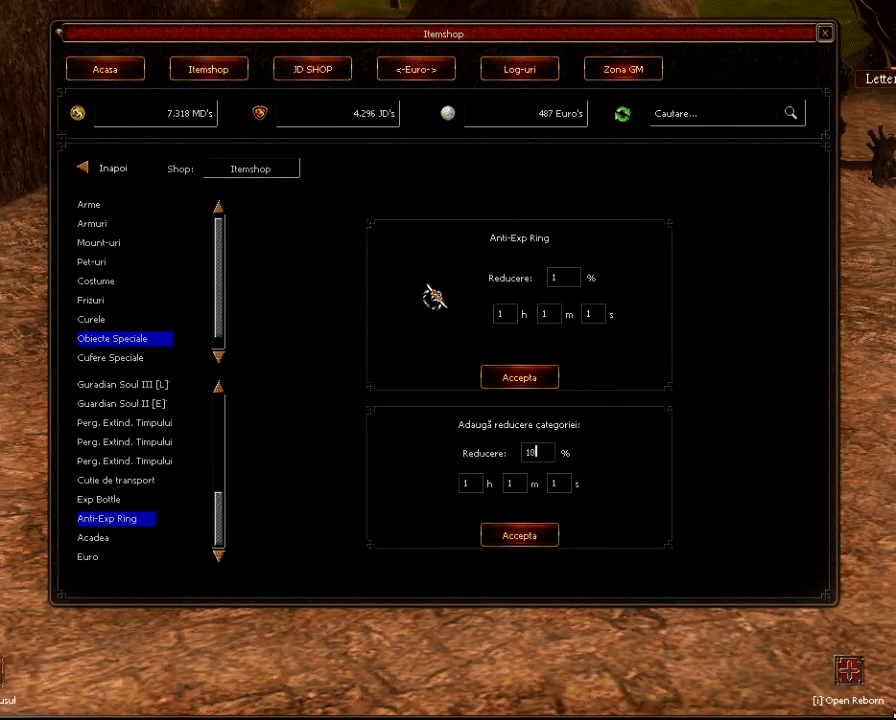The height and width of the screenshot is (720, 896).
Task: Click the JD shield currency icon
Action: coord(260,113)
